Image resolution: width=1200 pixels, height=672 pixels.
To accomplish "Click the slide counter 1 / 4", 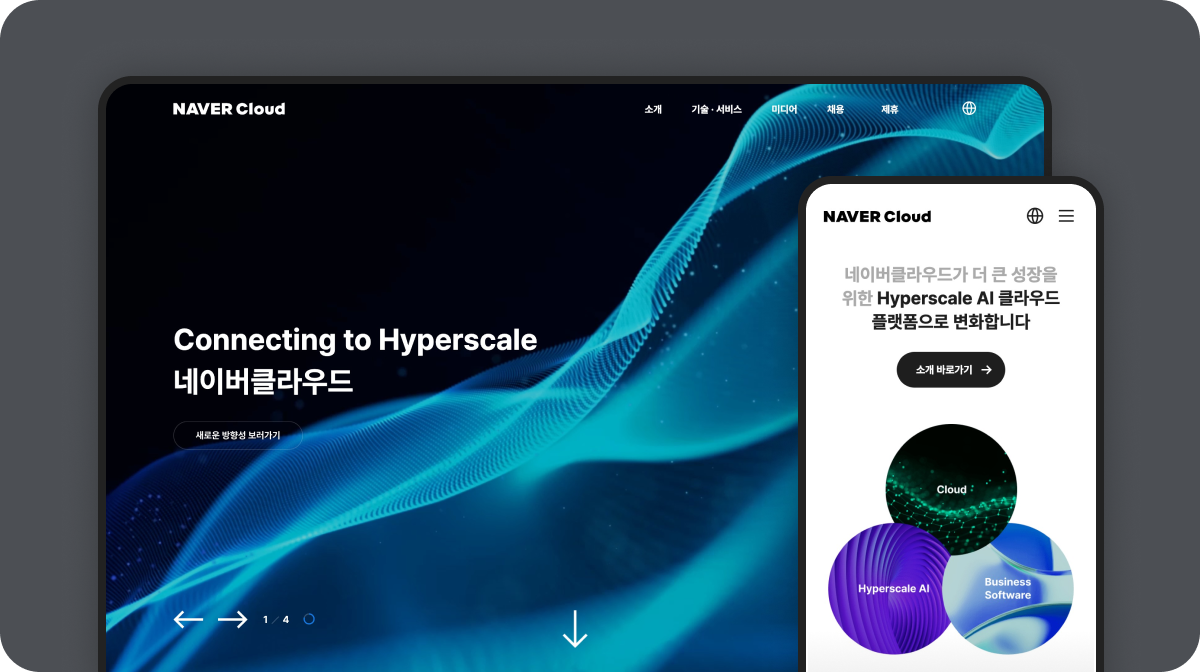I will coord(276,620).
